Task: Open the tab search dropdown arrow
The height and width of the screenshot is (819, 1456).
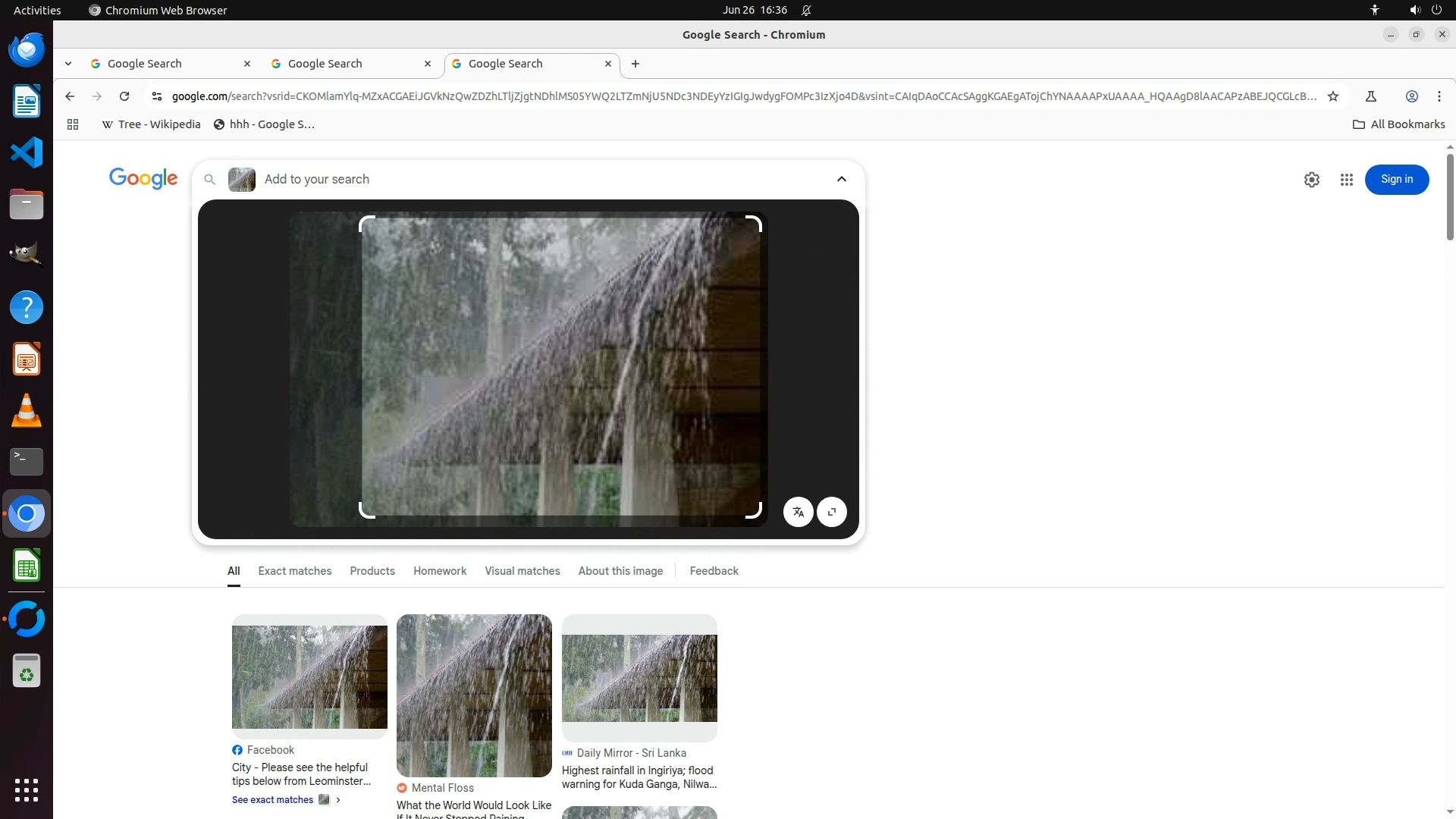Action: pos(68,64)
